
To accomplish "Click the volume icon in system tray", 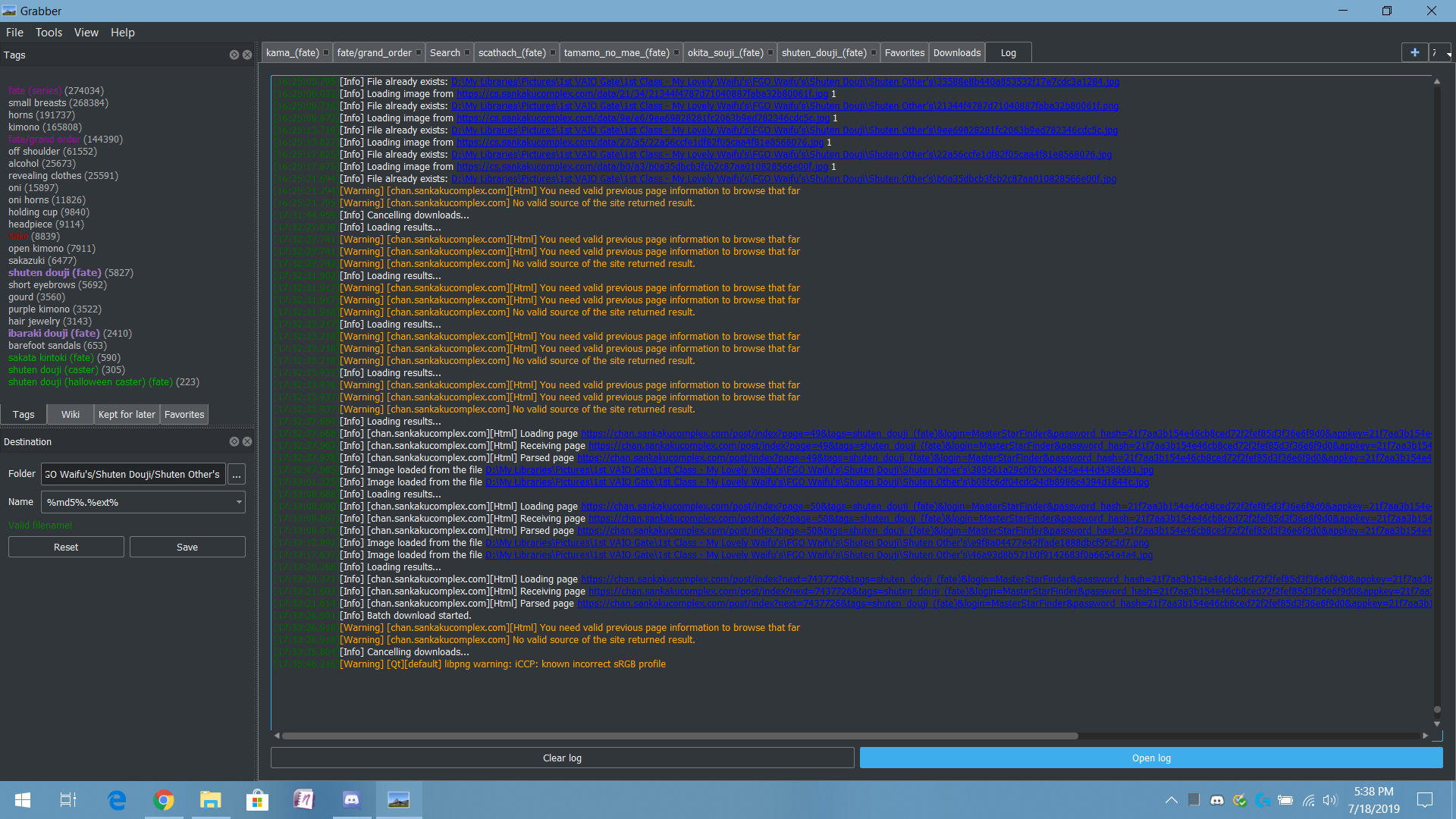I will point(1330,800).
